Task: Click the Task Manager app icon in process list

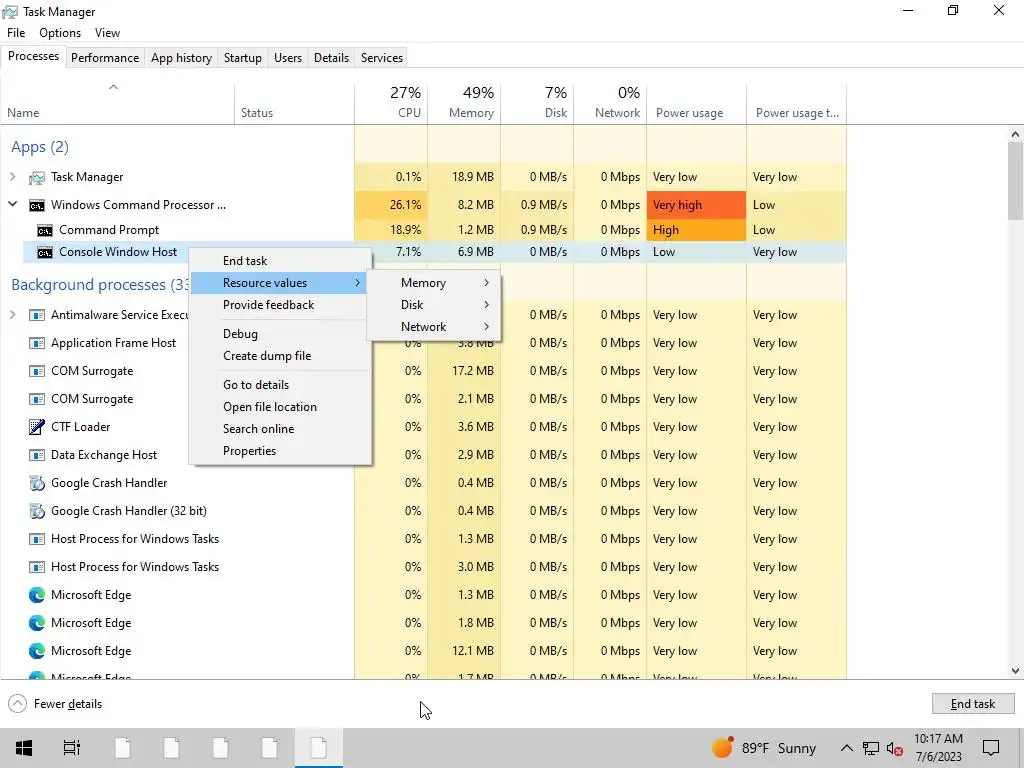Action: pyautogui.click(x=37, y=177)
